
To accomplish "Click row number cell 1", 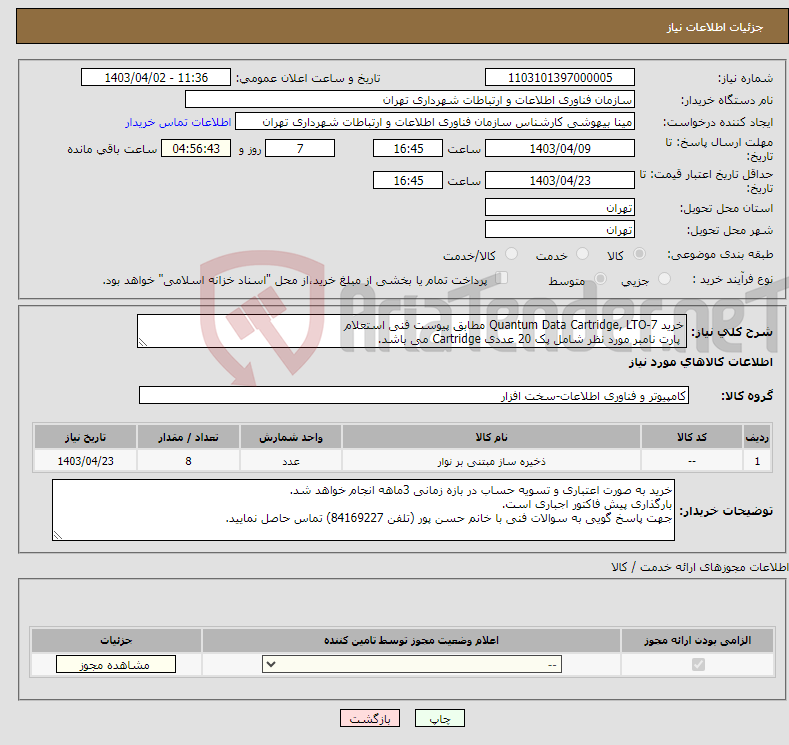I will [x=757, y=461].
